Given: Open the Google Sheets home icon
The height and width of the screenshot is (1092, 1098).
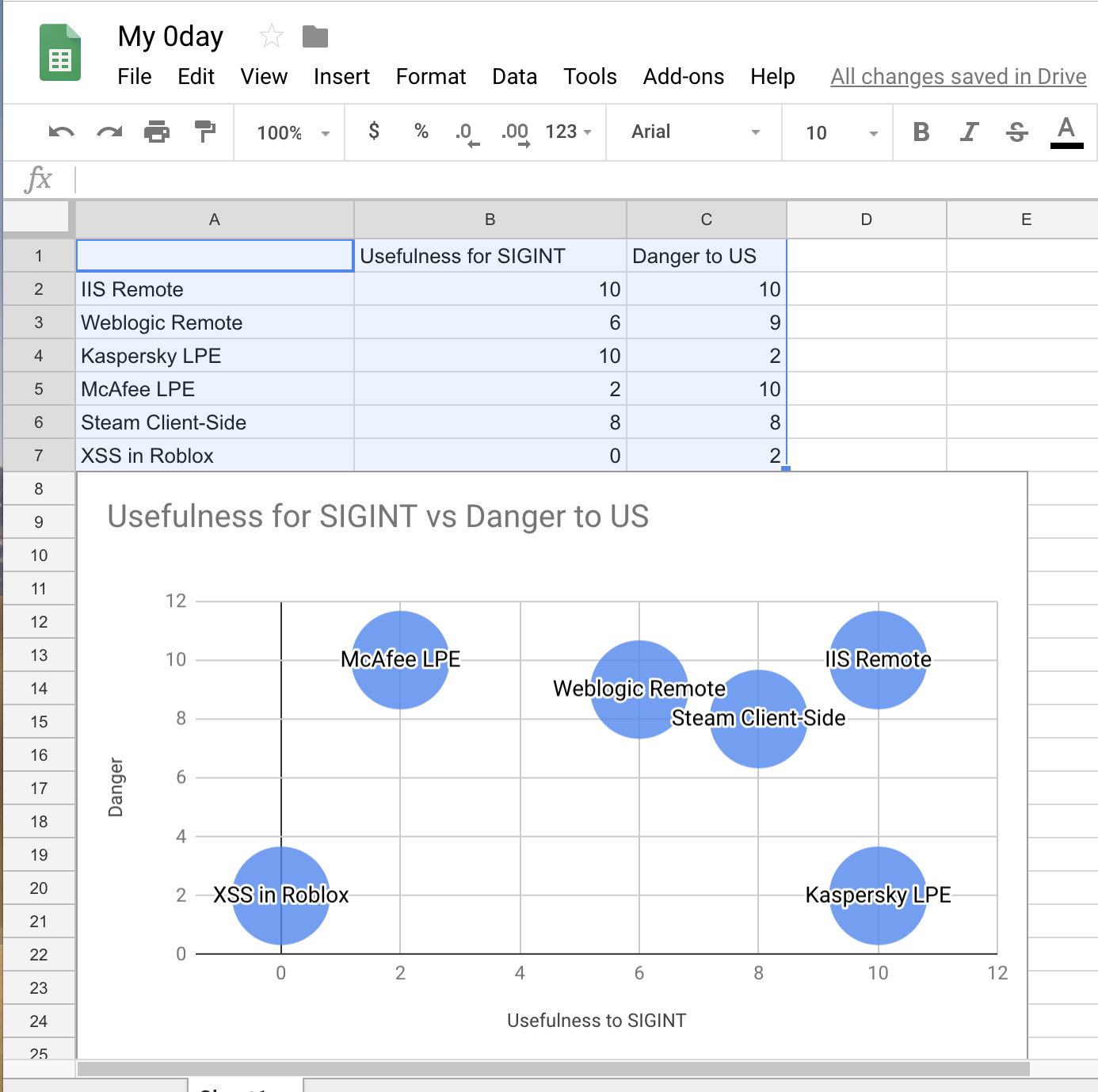Looking at the screenshot, I should pyautogui.click(x=60, y=53).
